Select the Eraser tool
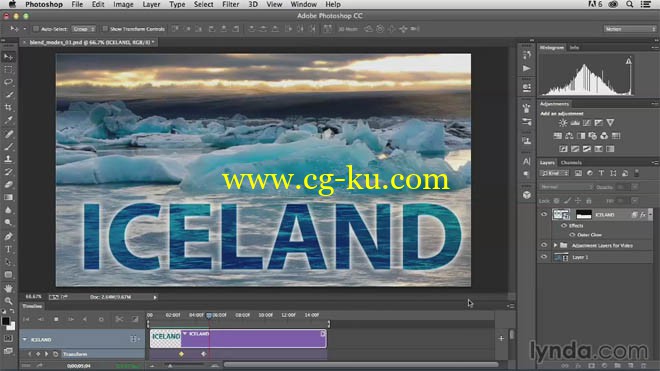The image size is (660, 371). point(8,184)
